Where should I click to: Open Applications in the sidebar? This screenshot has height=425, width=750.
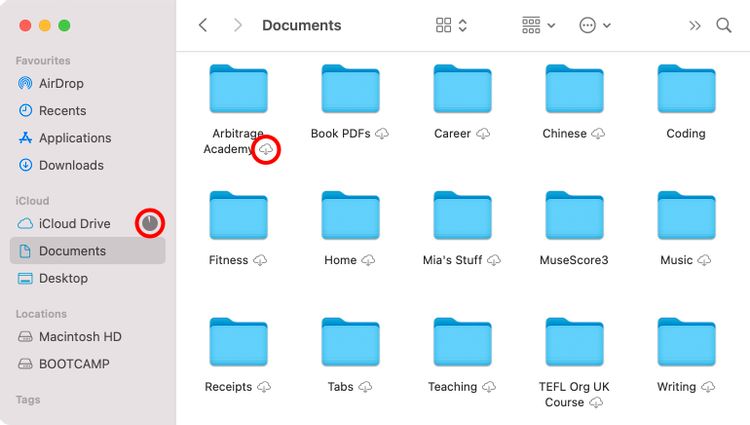[87, 138]
